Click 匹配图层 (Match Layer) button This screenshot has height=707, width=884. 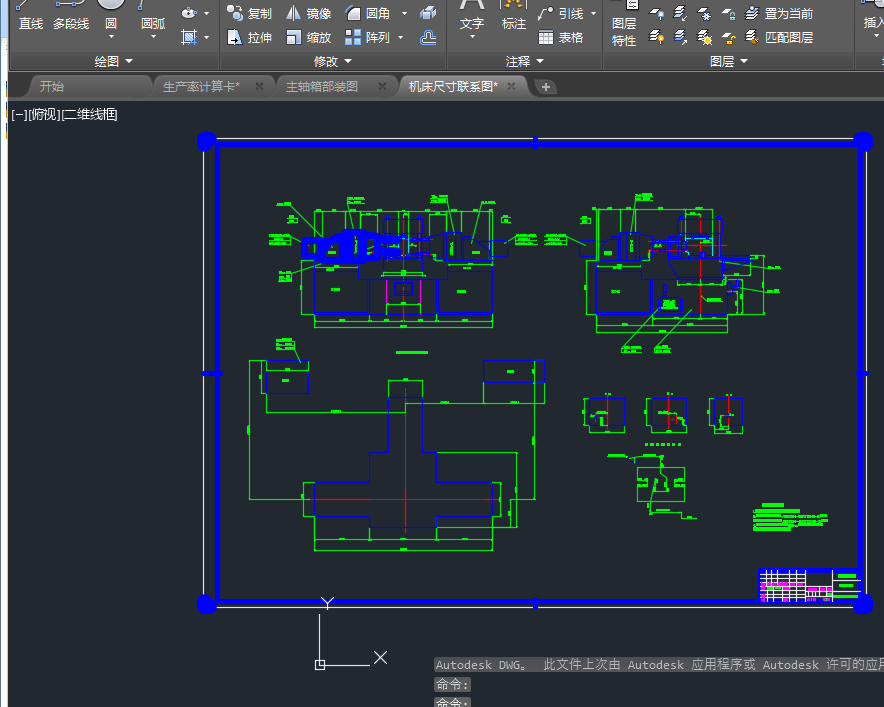(x=779, y=37)
